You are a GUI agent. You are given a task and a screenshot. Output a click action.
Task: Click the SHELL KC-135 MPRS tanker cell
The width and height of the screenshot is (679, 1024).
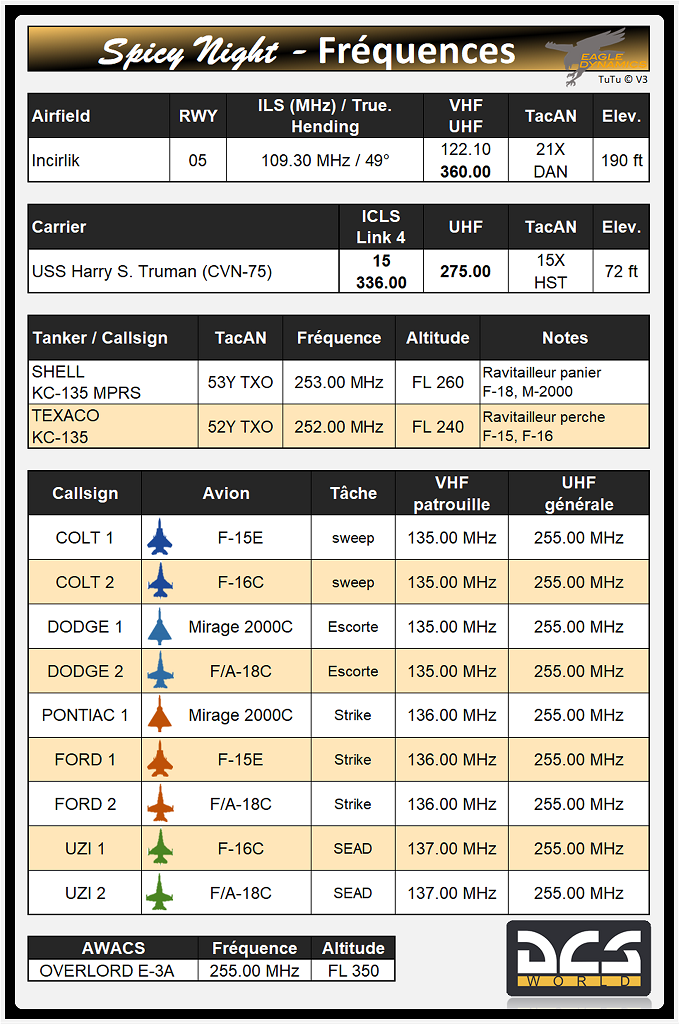pyautogui.click(x=113, y=382)
